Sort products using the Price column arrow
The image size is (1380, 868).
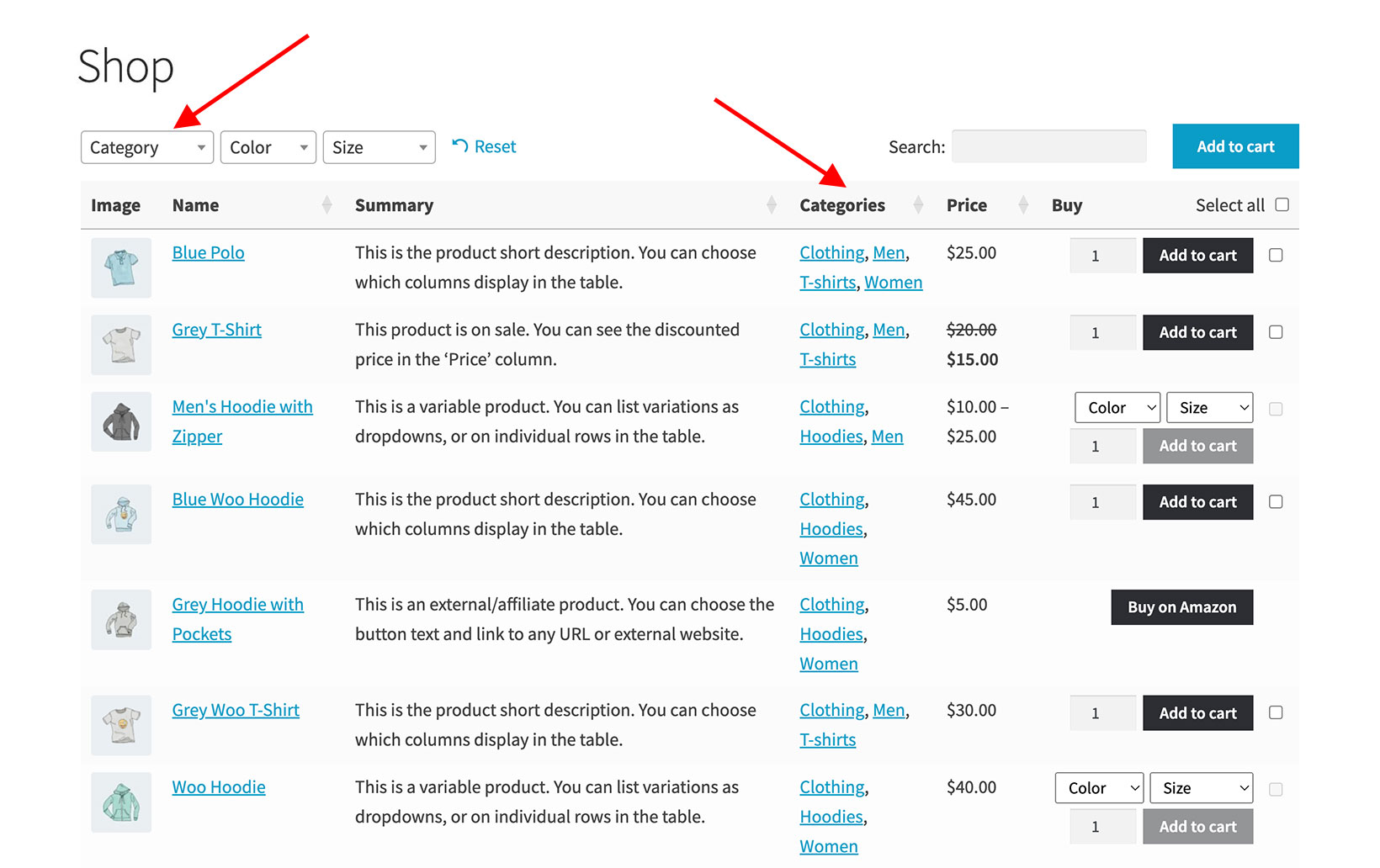1022,204
